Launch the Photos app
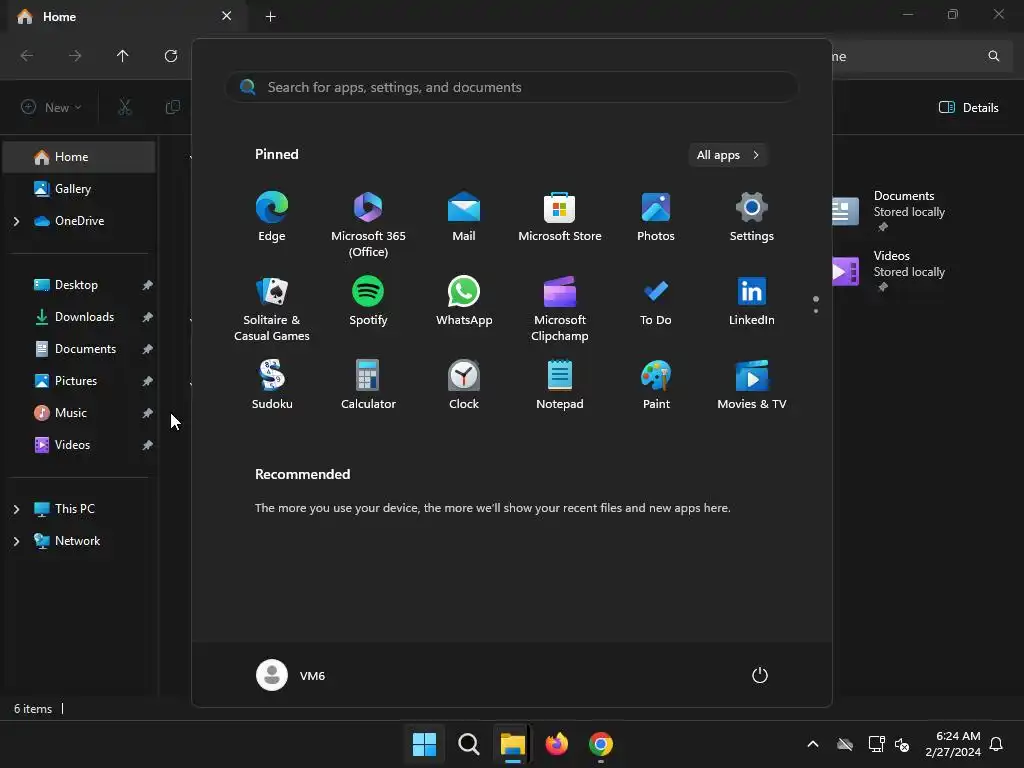Image resolution: width=1024 pixels, height=768 pixels. (656, 217)
